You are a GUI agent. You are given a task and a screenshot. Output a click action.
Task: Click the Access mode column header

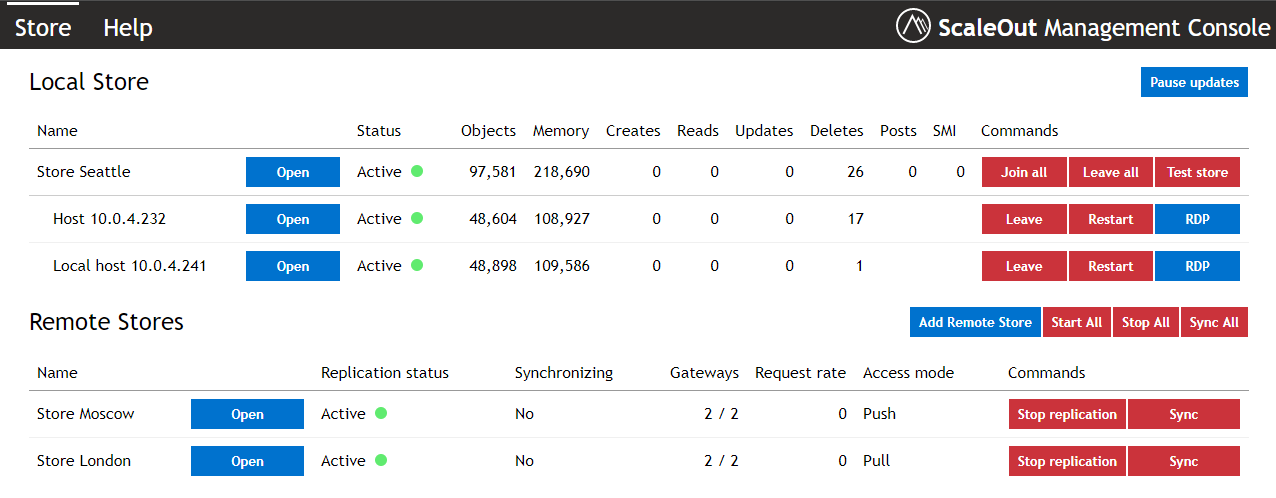(909, 373)
